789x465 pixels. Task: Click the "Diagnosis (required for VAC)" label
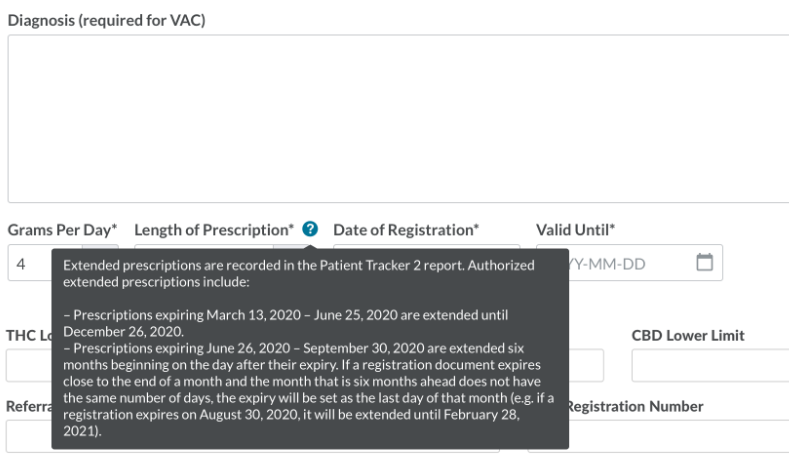(x=107, y=20)
